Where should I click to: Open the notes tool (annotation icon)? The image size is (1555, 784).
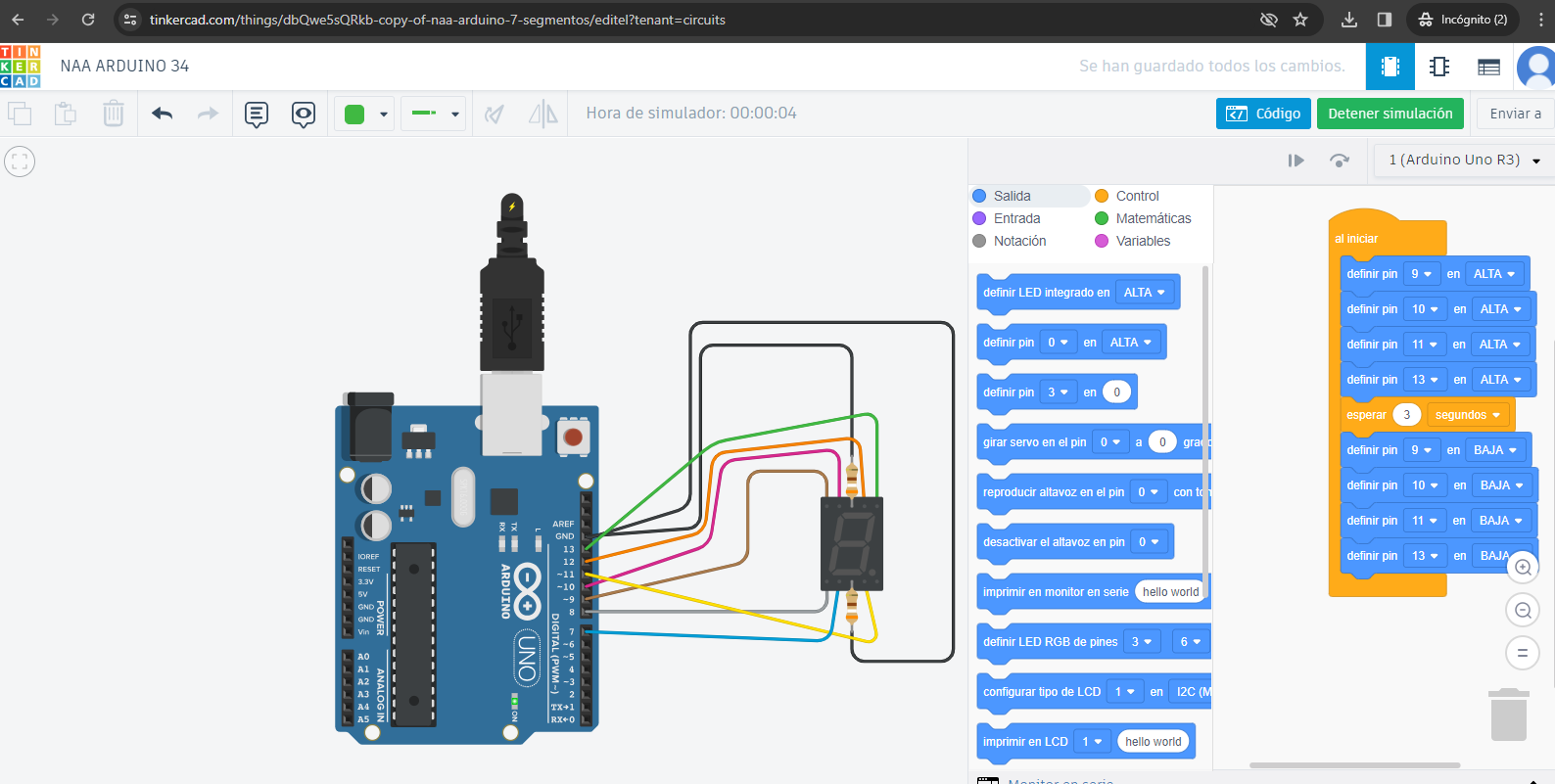coord(257,115)
